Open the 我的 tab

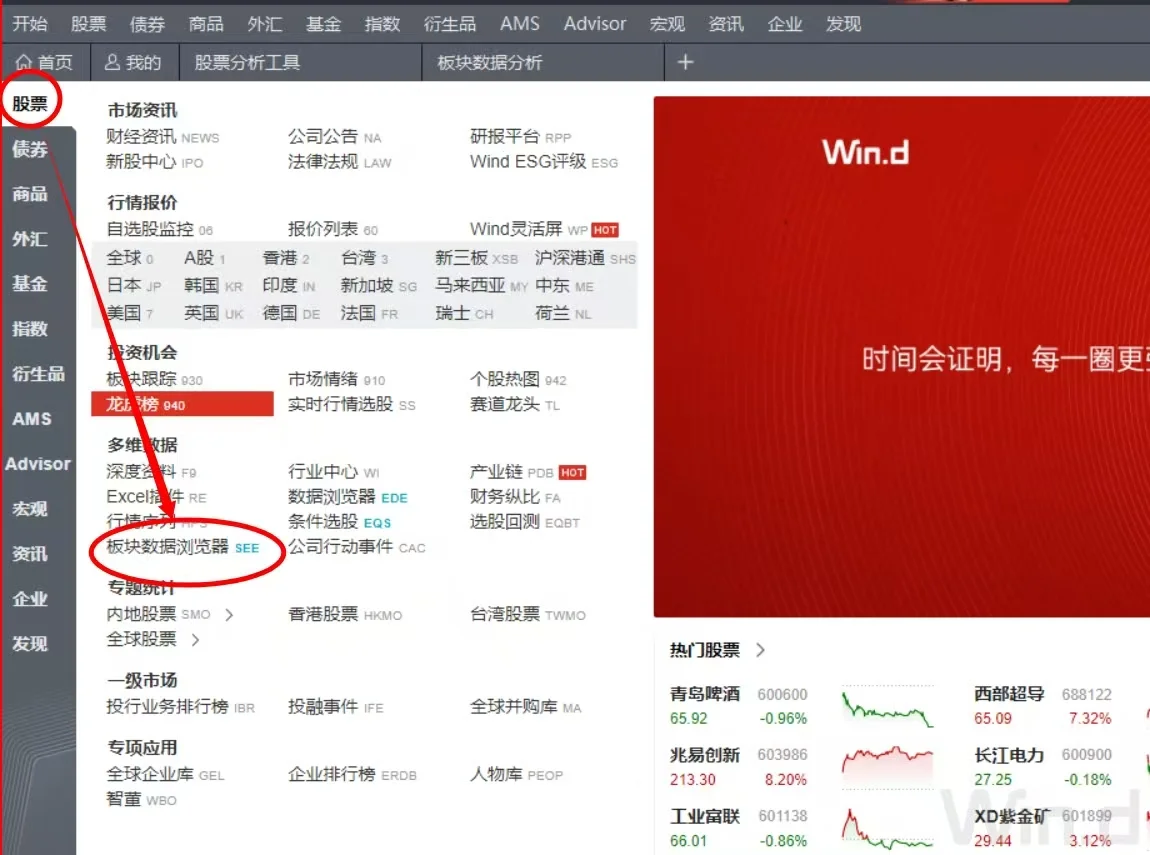click(133, 62)
